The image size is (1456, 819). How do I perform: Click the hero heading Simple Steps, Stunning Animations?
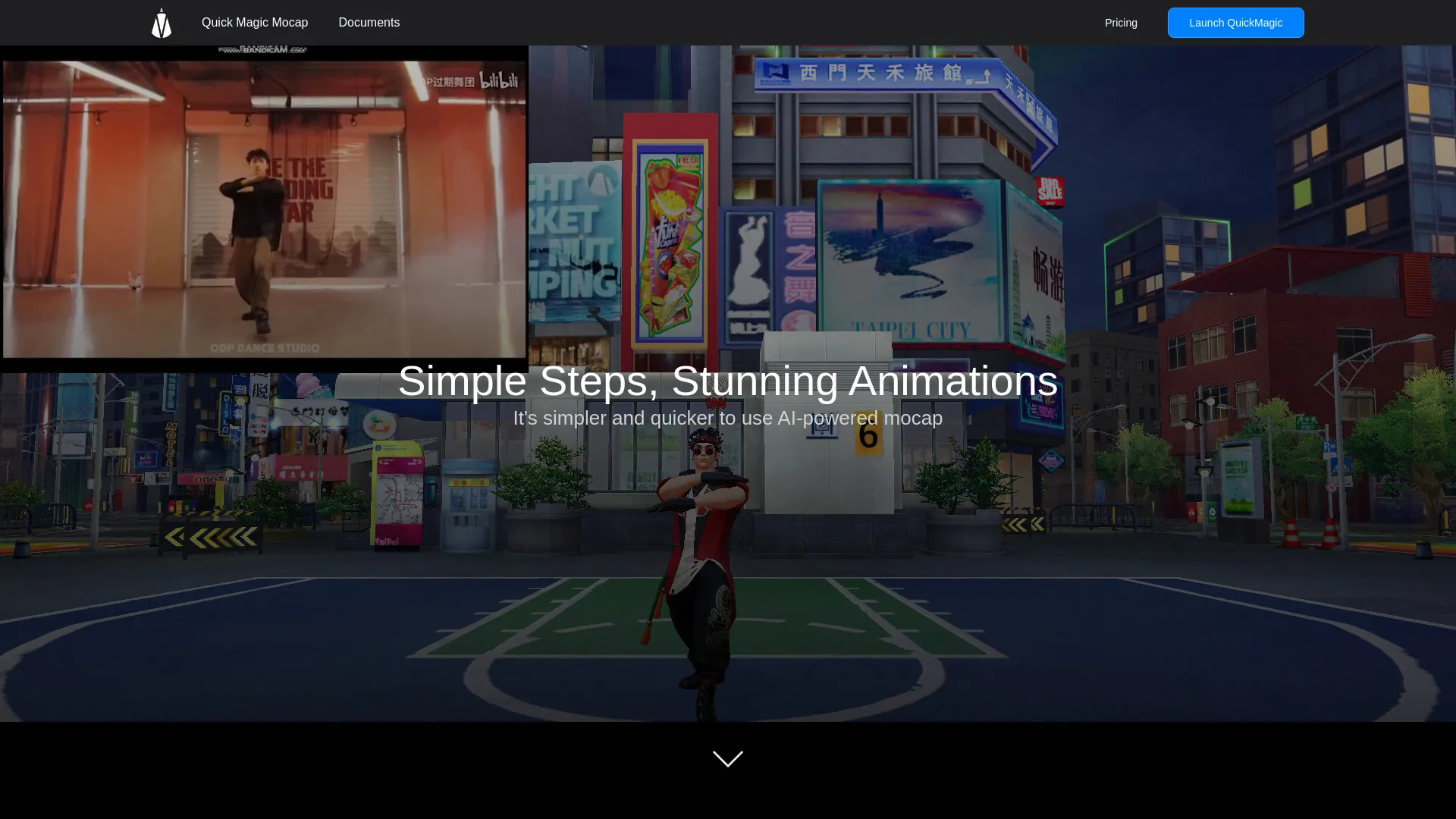point(727,381)
